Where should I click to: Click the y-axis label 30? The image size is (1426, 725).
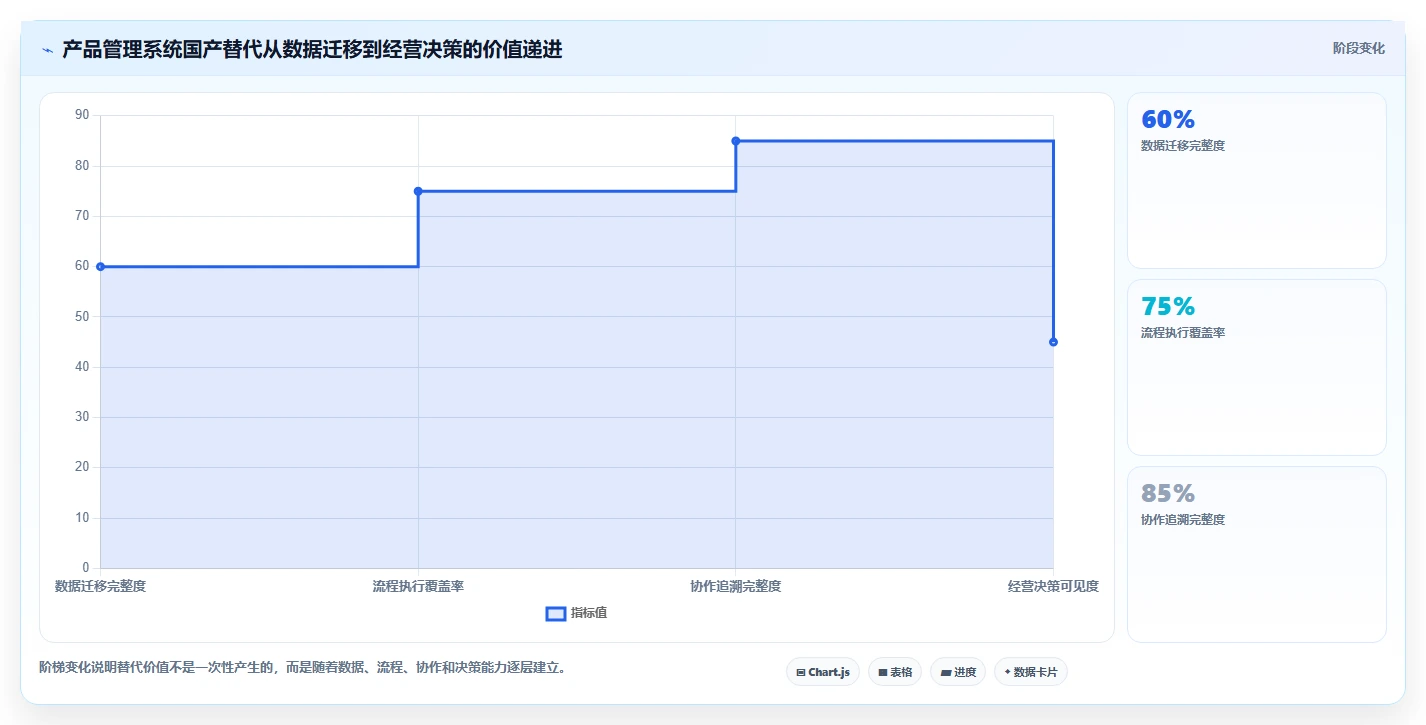82,417
